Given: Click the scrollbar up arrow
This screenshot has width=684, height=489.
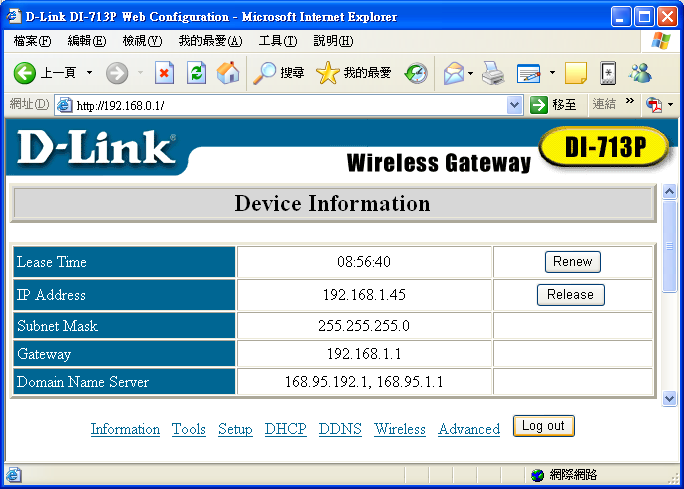Looking at the screenshot, I should [x=669, y=191].
